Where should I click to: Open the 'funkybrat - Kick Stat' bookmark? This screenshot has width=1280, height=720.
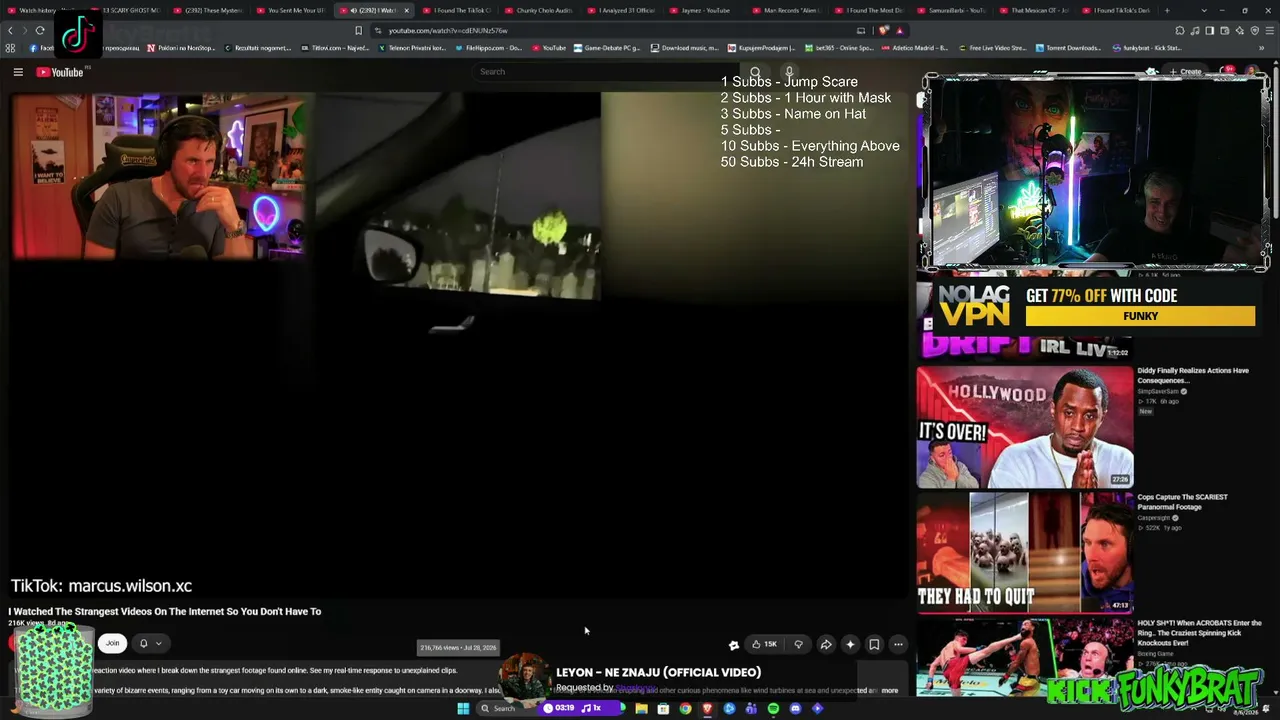[x=1146, y=48]
